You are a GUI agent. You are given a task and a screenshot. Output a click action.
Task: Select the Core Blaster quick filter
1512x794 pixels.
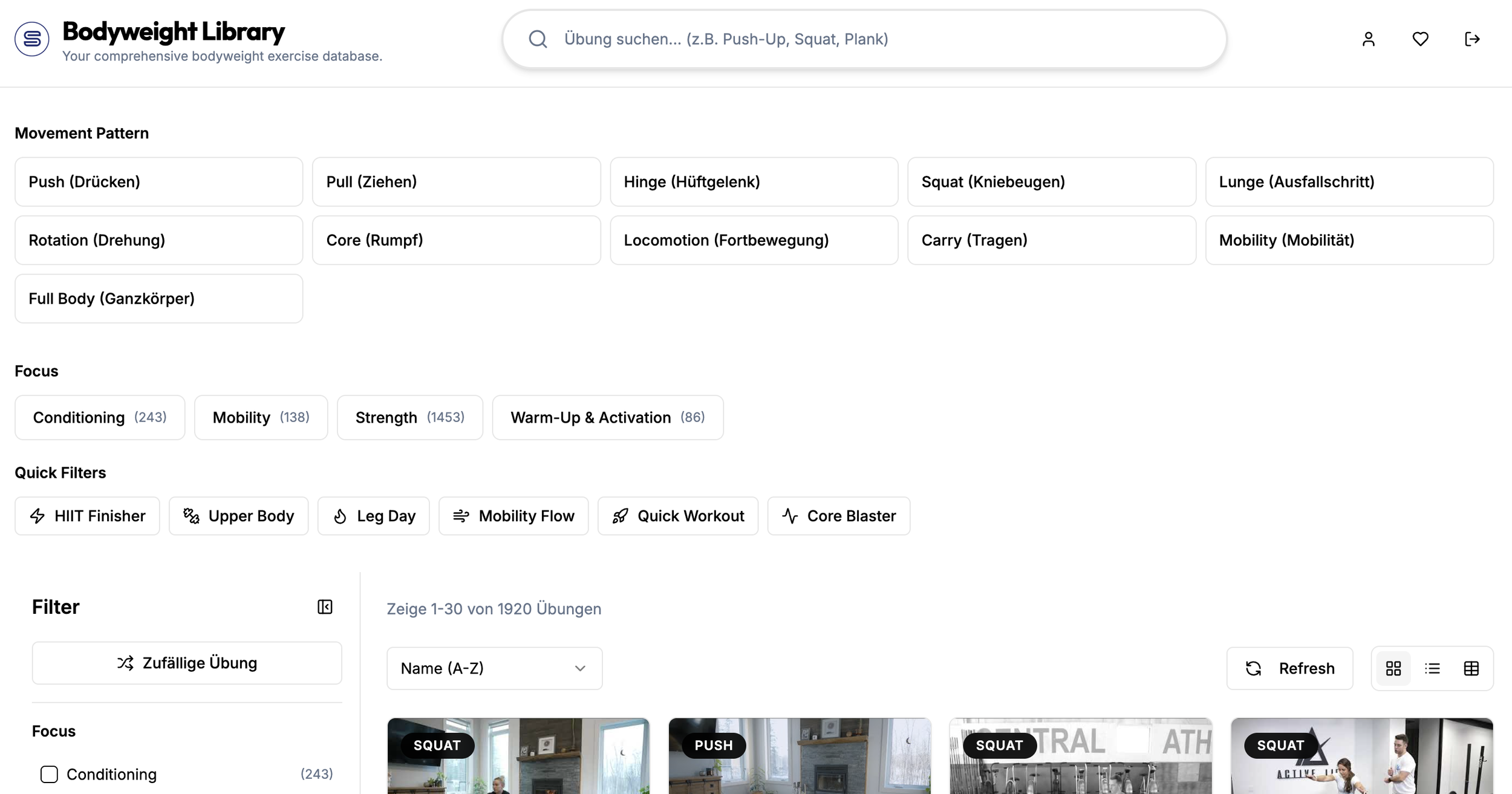838,516
